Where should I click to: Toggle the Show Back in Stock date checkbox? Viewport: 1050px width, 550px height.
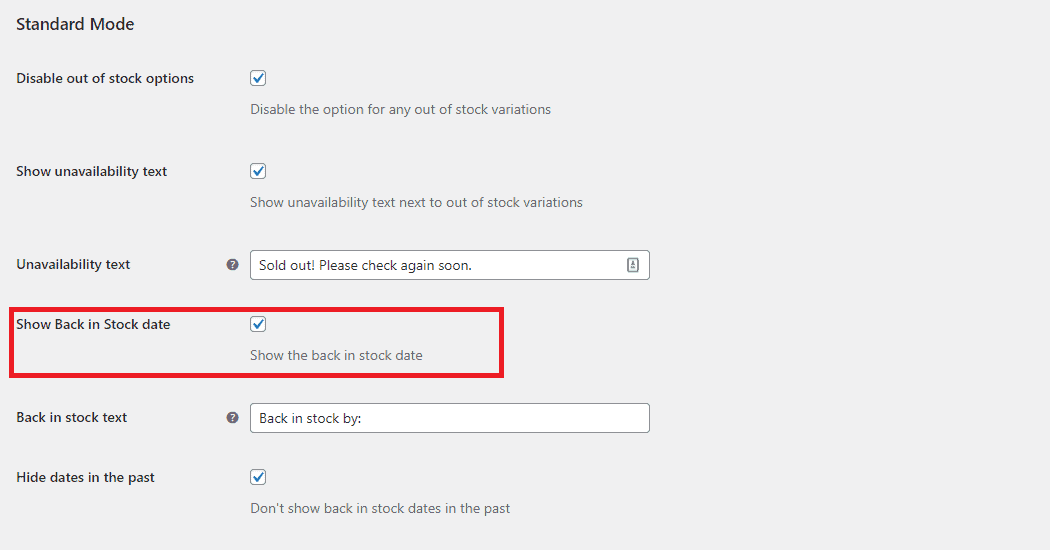(x=258, y=324)
